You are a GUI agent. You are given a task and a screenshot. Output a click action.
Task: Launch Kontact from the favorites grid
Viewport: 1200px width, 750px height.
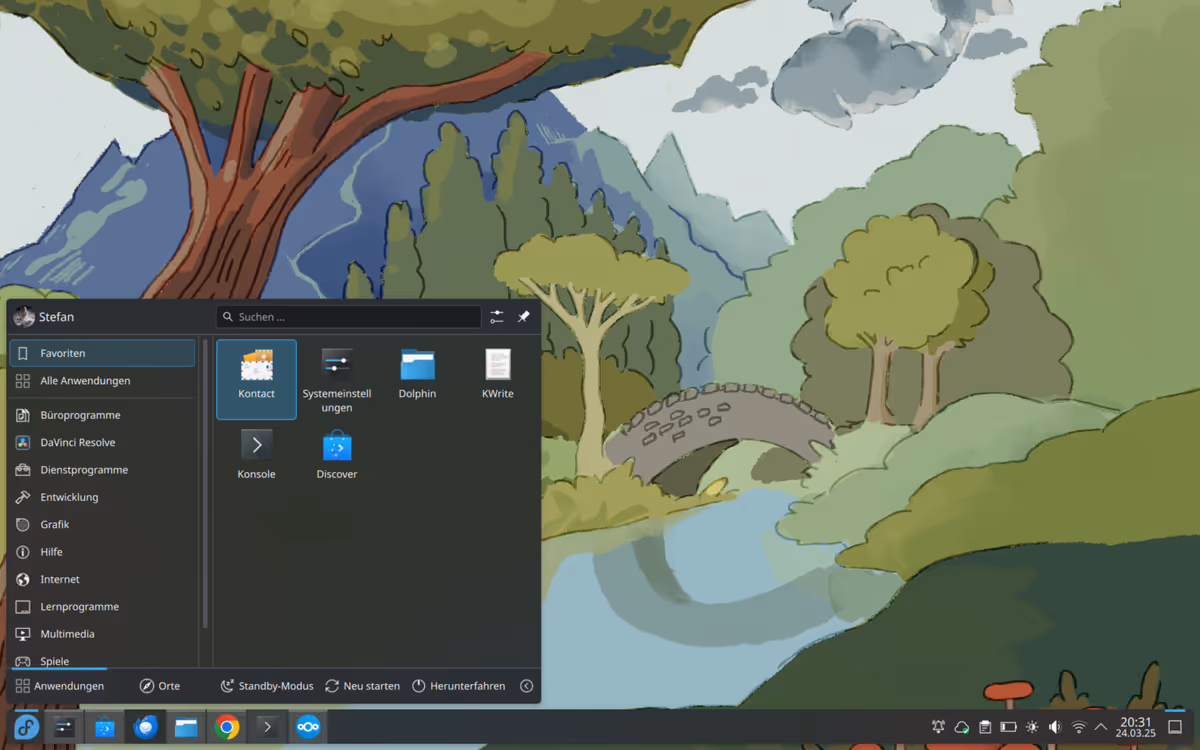(x=256, y=377)
